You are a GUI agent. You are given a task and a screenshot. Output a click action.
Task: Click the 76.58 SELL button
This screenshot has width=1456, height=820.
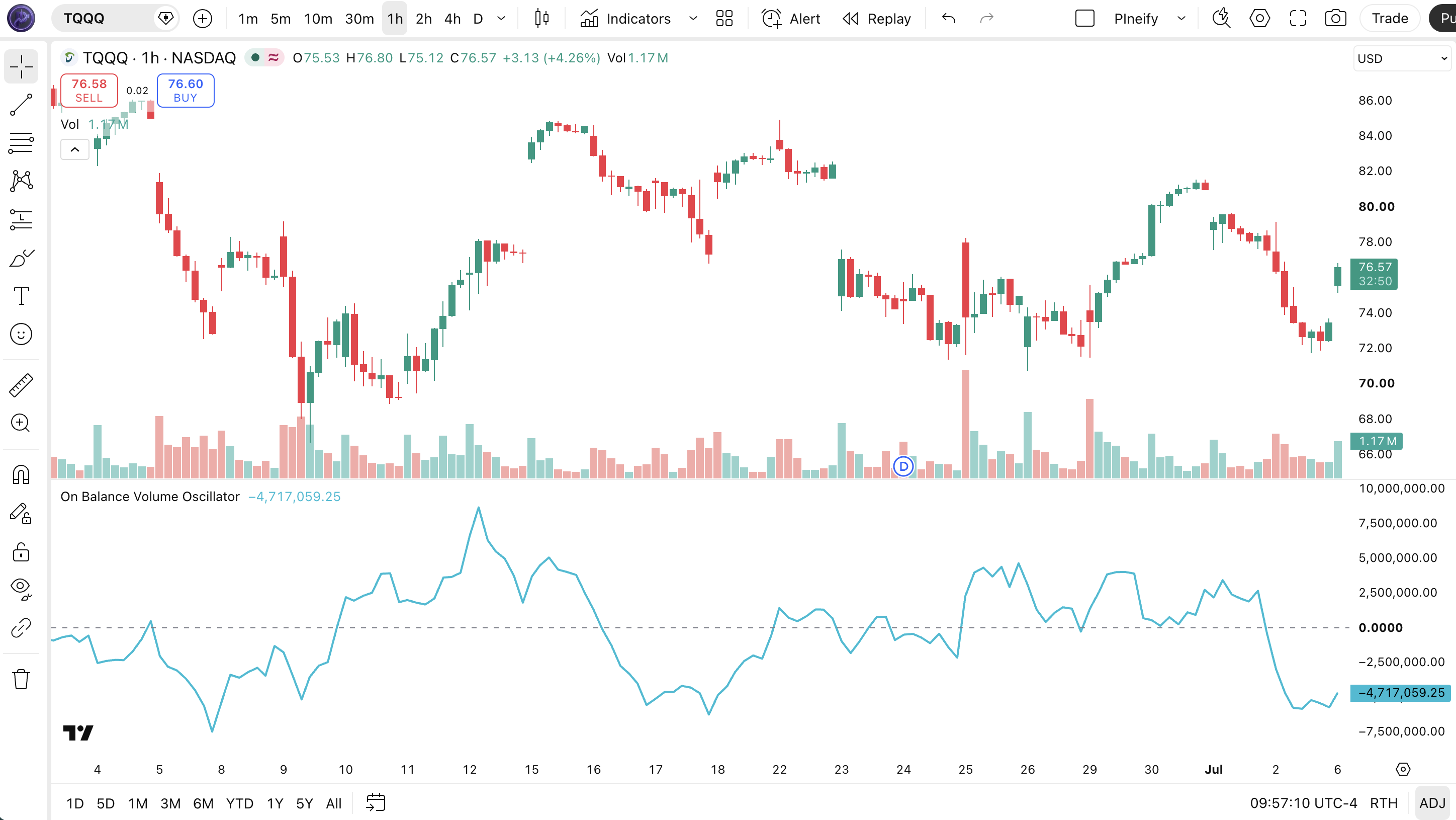click(x=89, y=91)
